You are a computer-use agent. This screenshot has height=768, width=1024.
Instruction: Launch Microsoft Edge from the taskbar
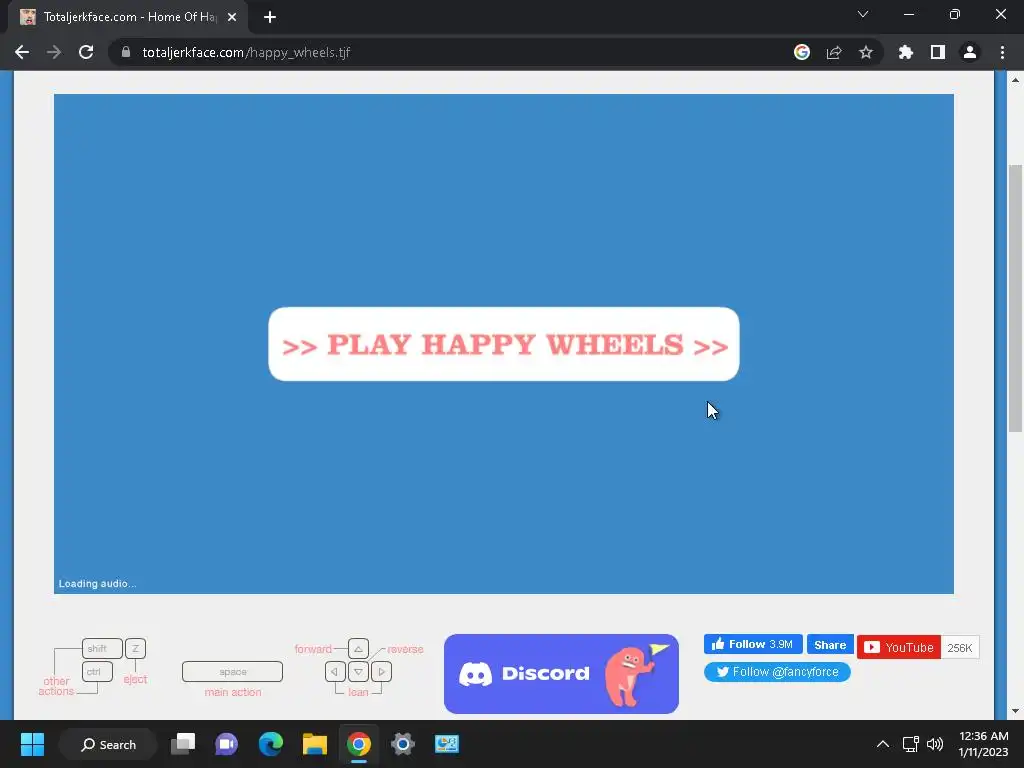[270, 744]
